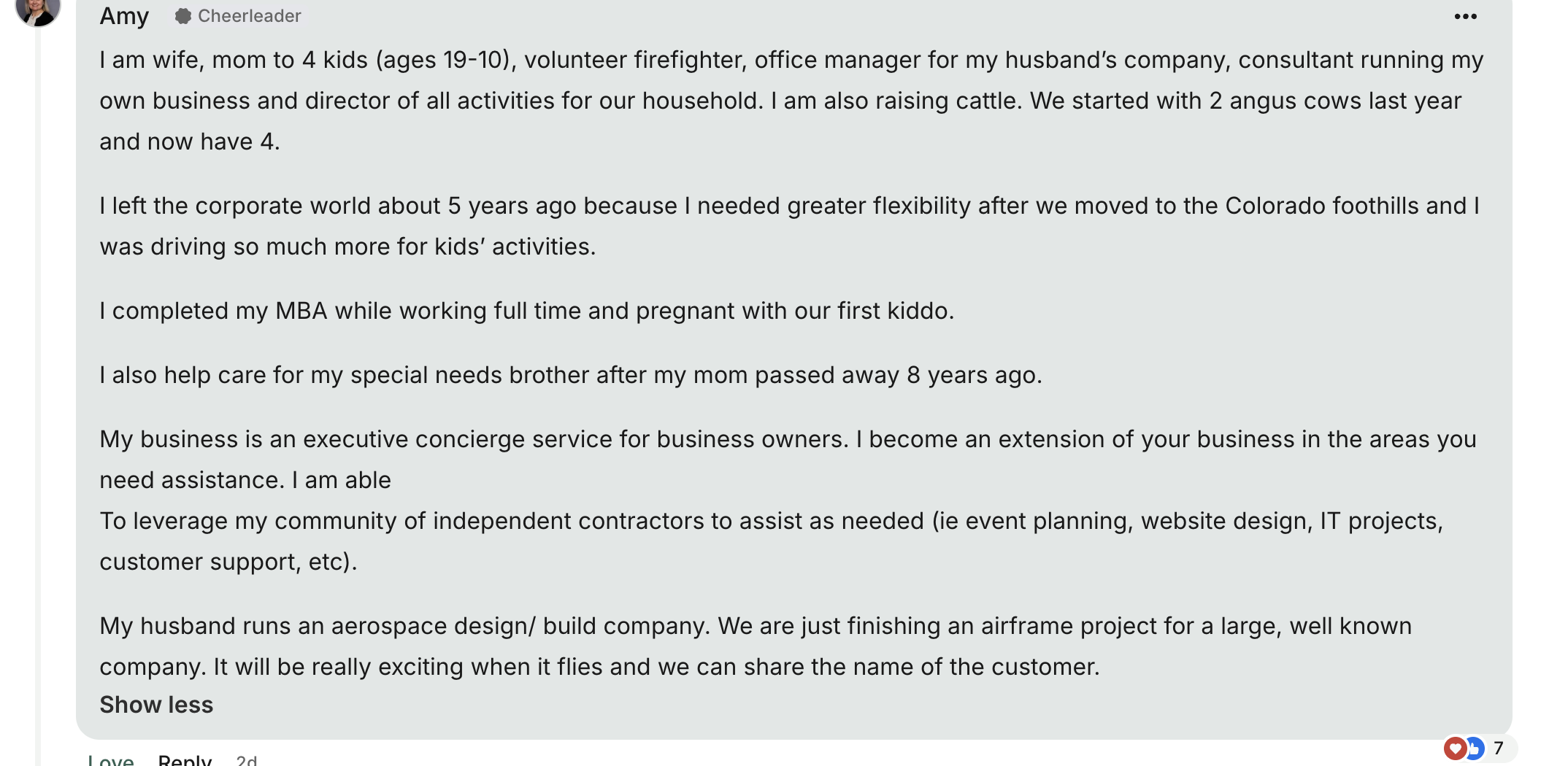The image size is (1568, 766).
Task: Click the red heart reaction icon
Action: click(x=1455, y=748)
